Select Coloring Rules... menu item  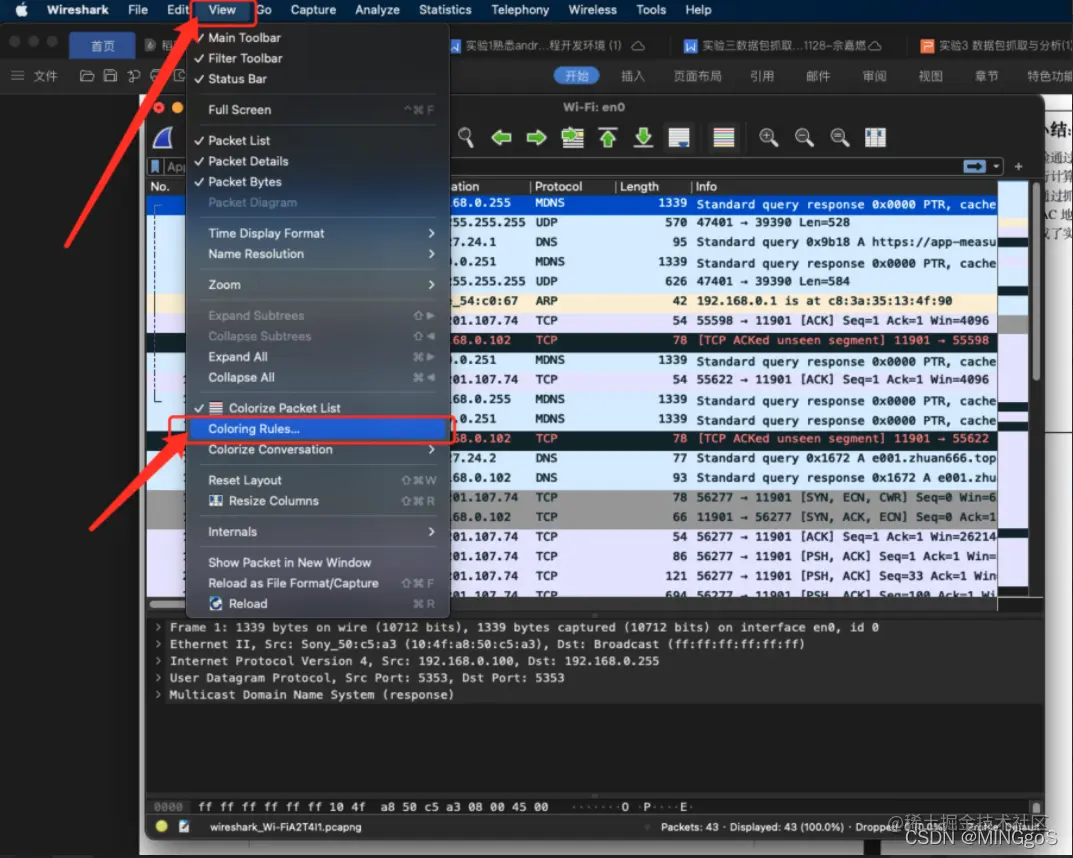[x=318, y=428]
